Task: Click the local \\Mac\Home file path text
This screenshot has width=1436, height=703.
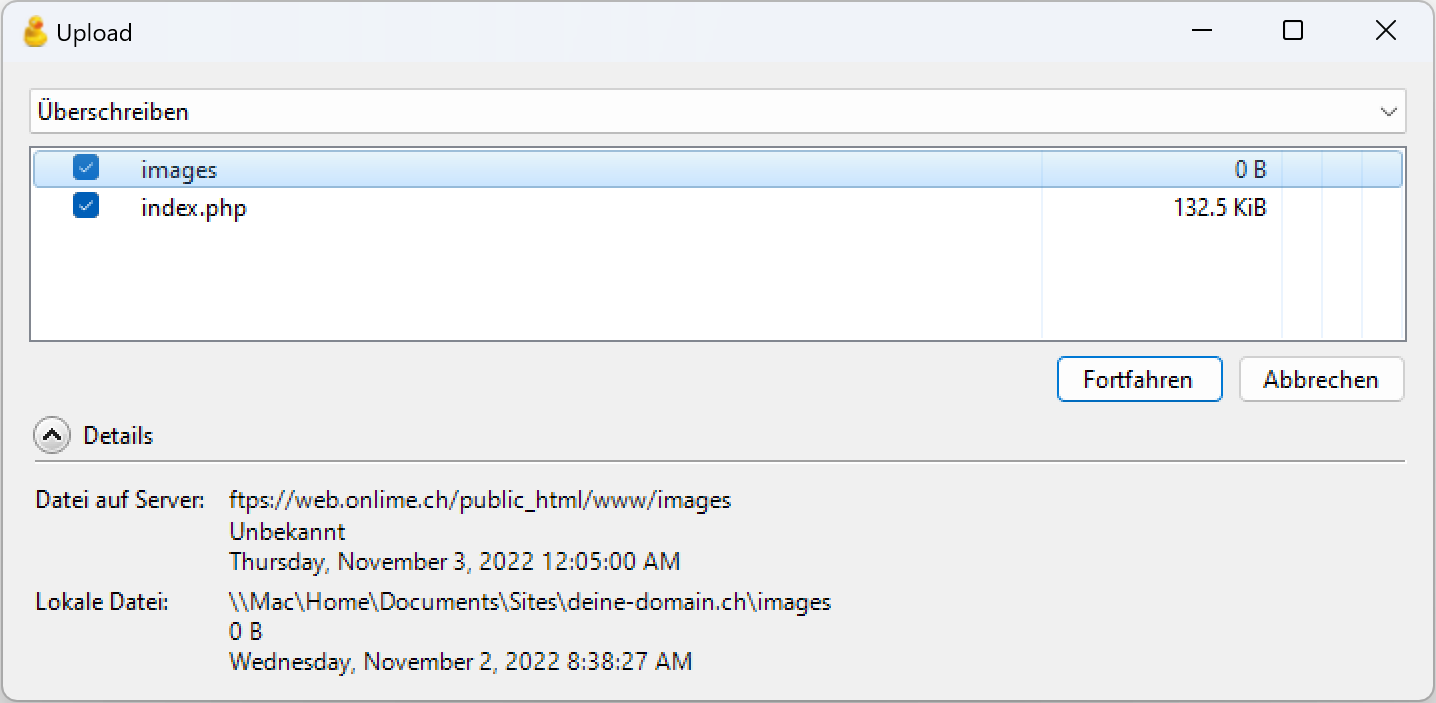Action: coord(530,602)
